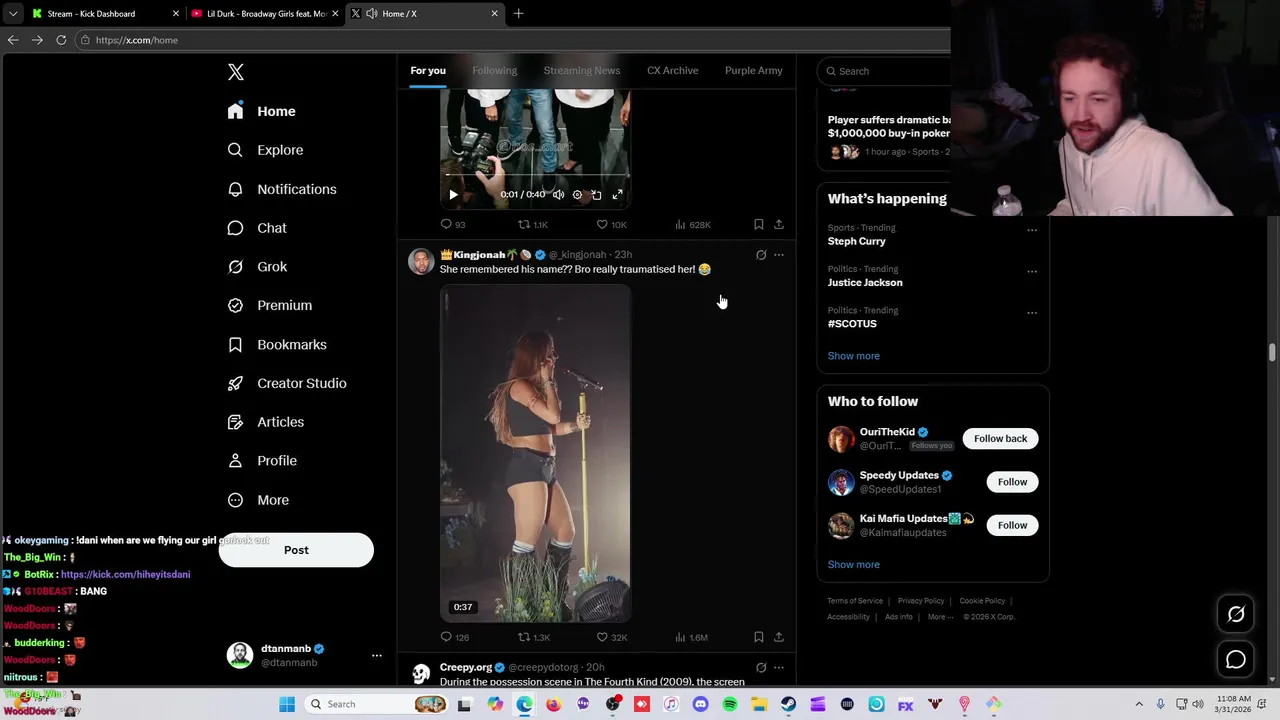Open Profile in the sidebar

click(262, 461)
